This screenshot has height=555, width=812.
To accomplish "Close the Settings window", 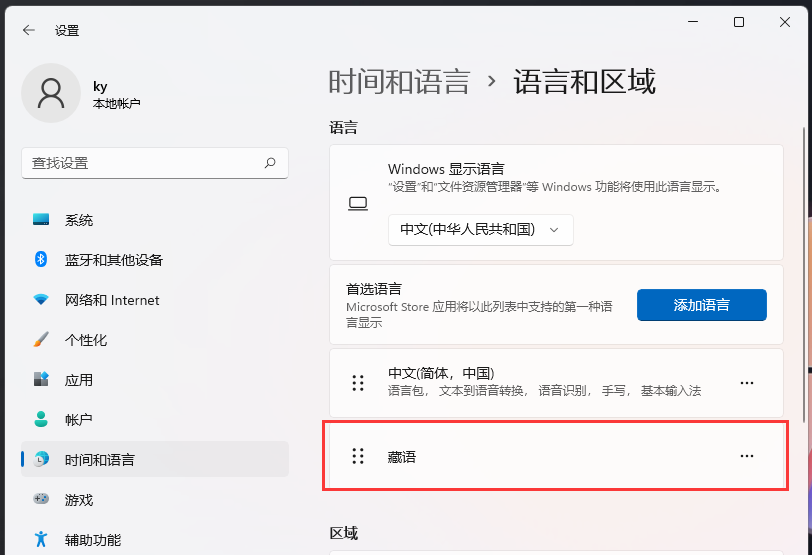I will pos(785,22).
